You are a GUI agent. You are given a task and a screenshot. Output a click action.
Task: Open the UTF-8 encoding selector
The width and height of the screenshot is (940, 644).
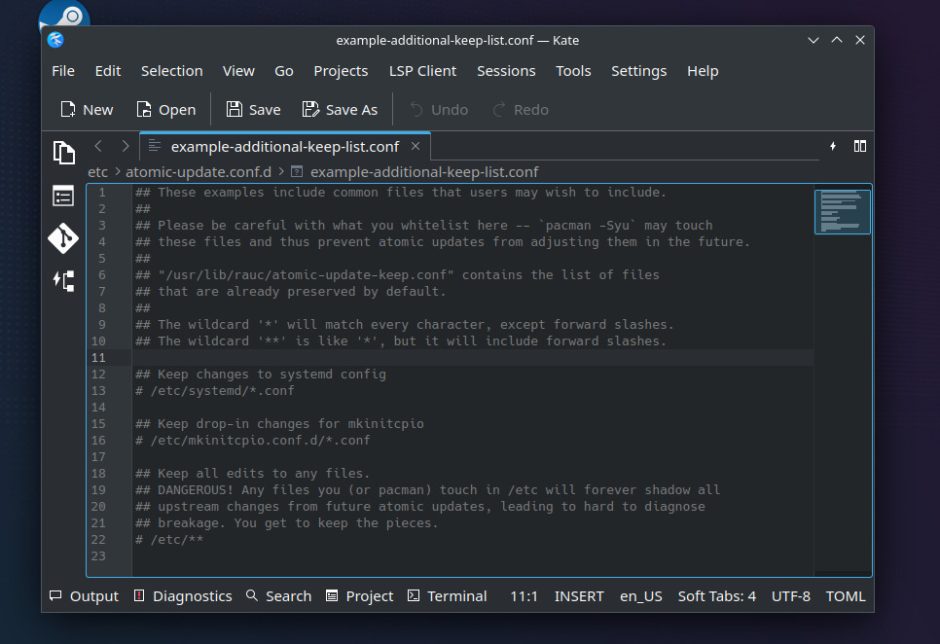(x=791, y=596)
